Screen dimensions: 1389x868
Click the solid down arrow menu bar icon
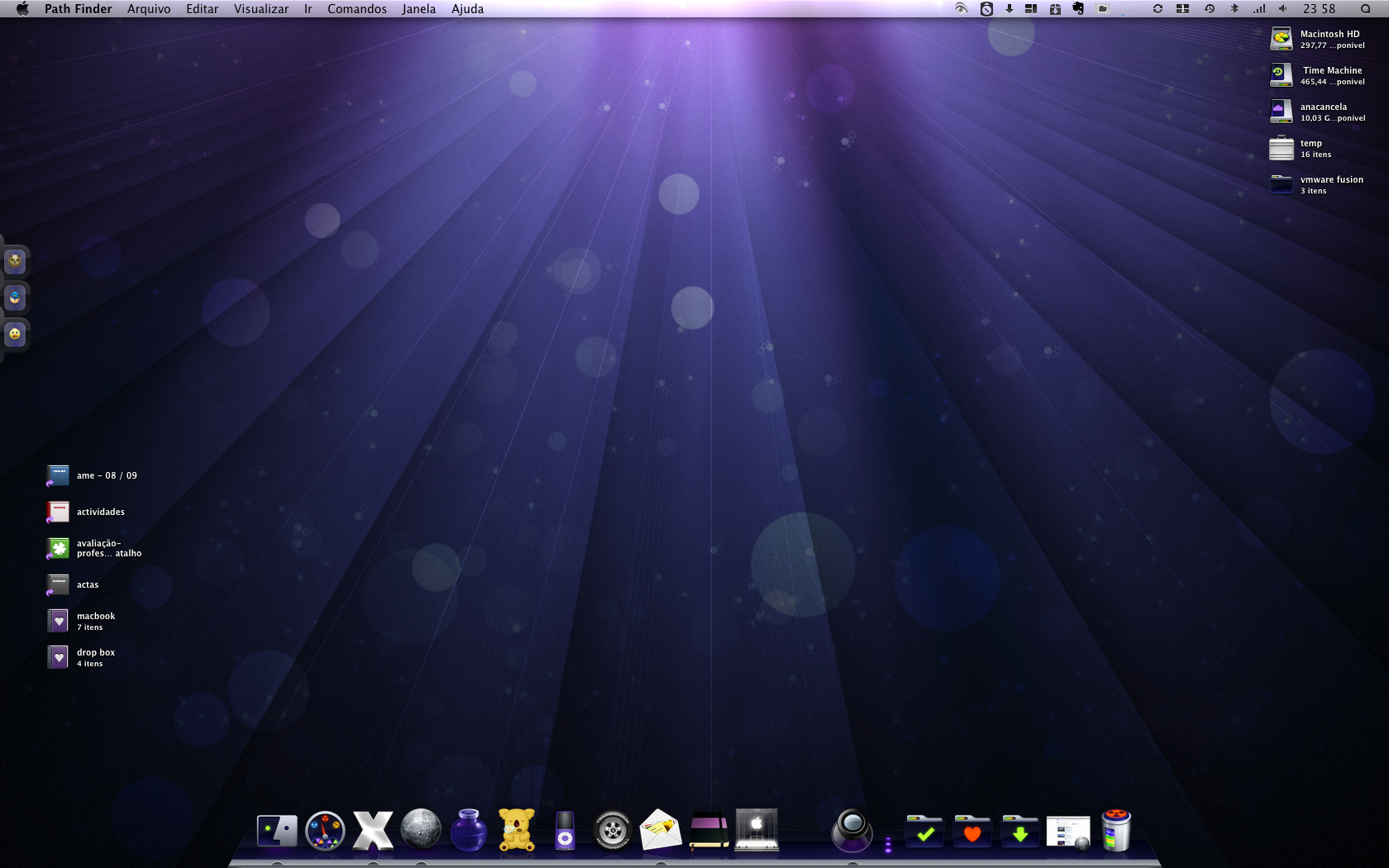click(x=1009, y=9)
